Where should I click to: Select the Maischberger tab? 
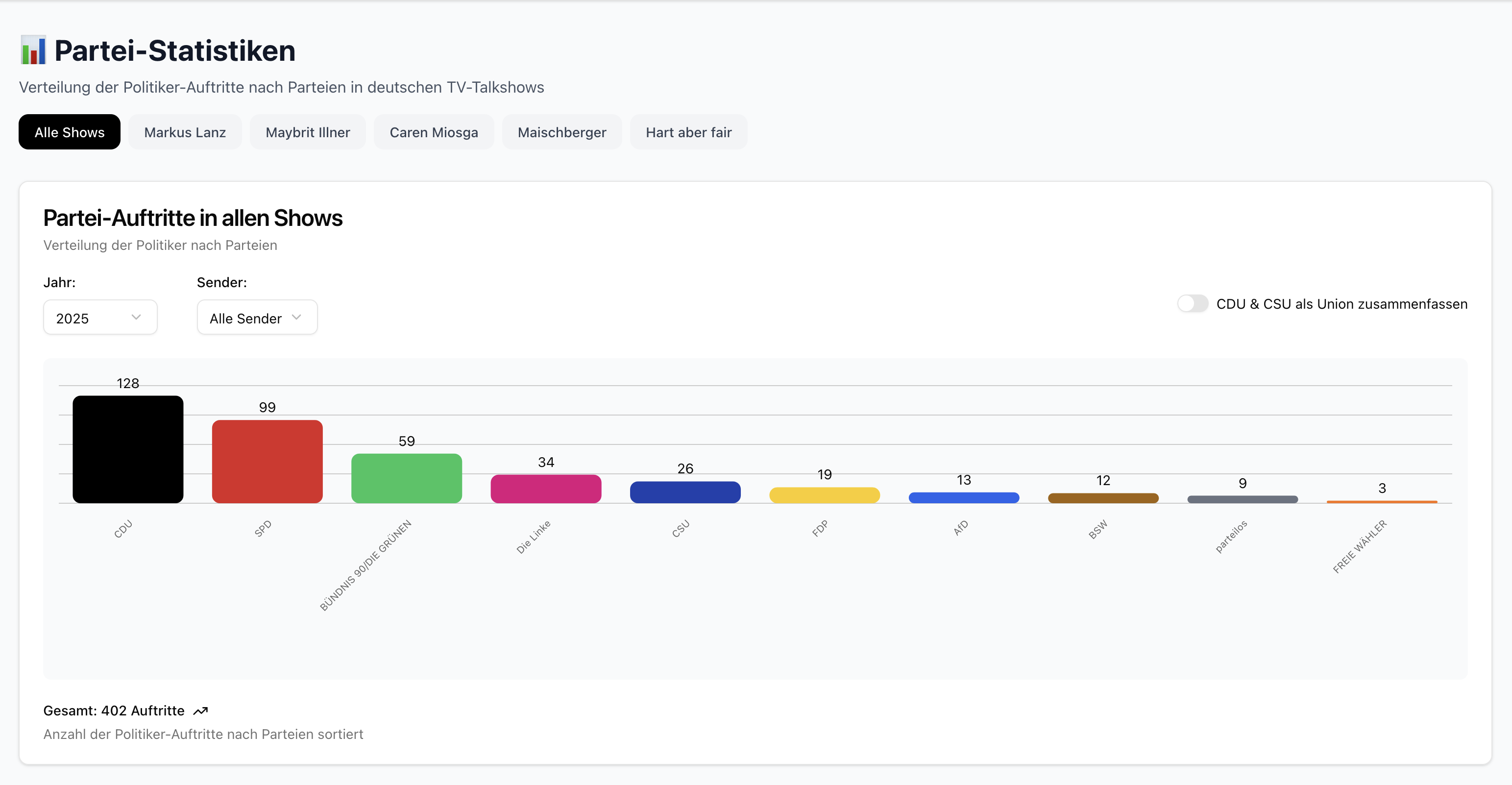tap(561, 132)
